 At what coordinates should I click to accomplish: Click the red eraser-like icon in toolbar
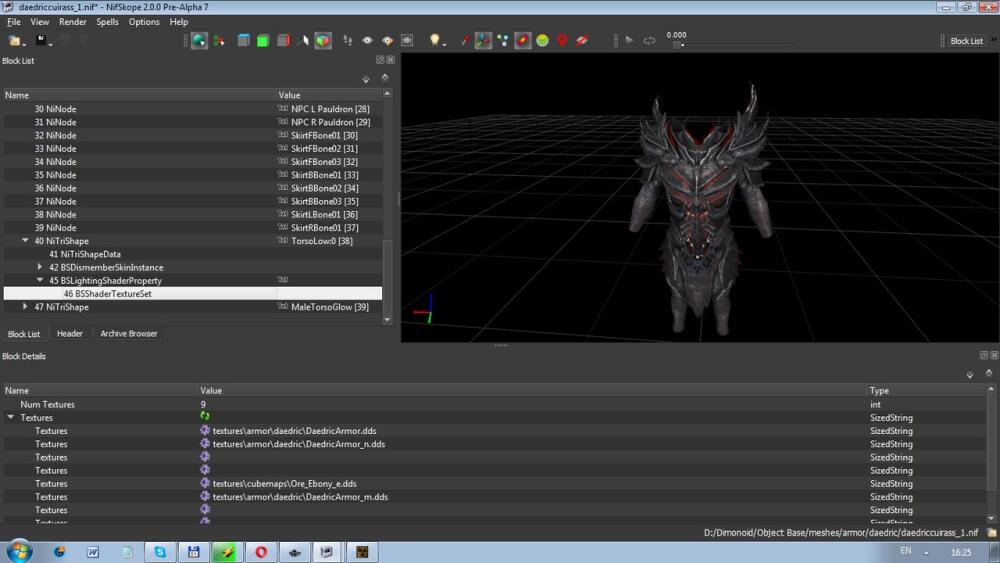582,41
